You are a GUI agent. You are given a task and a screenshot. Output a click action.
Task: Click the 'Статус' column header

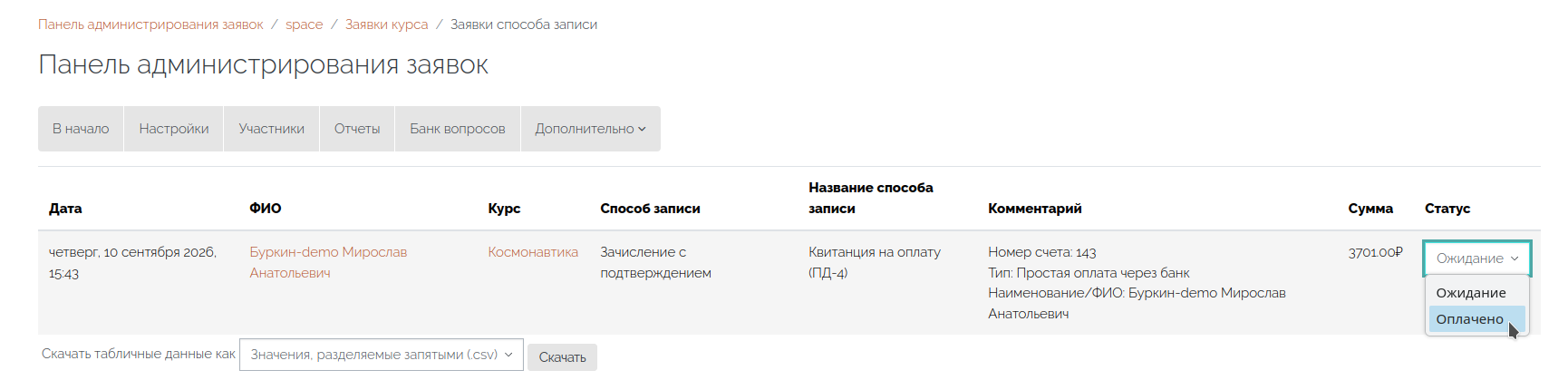(x=1447, y=209)
